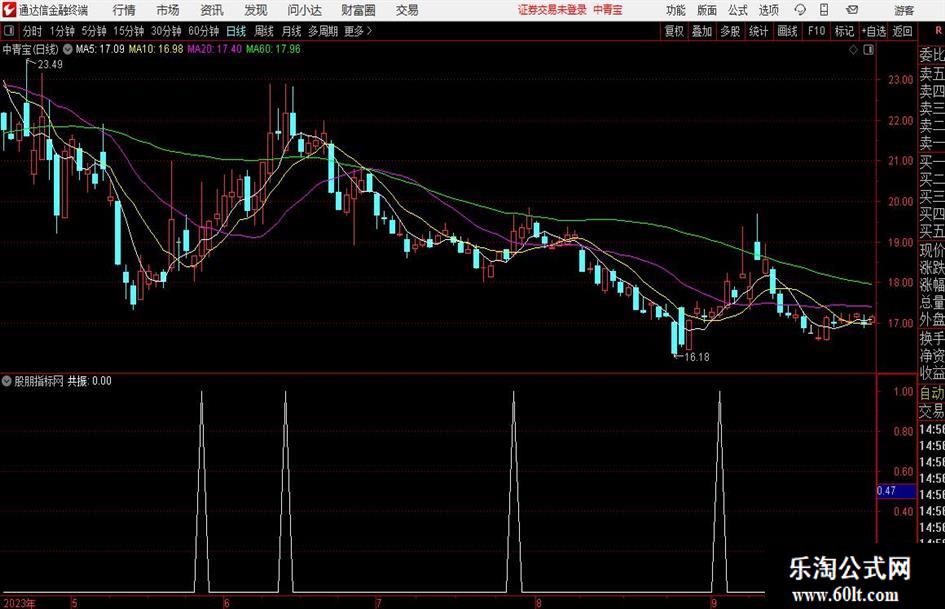Open the 财富圈 menu
The height and width of the screenshot is (609, 945).
click(358, 10)
